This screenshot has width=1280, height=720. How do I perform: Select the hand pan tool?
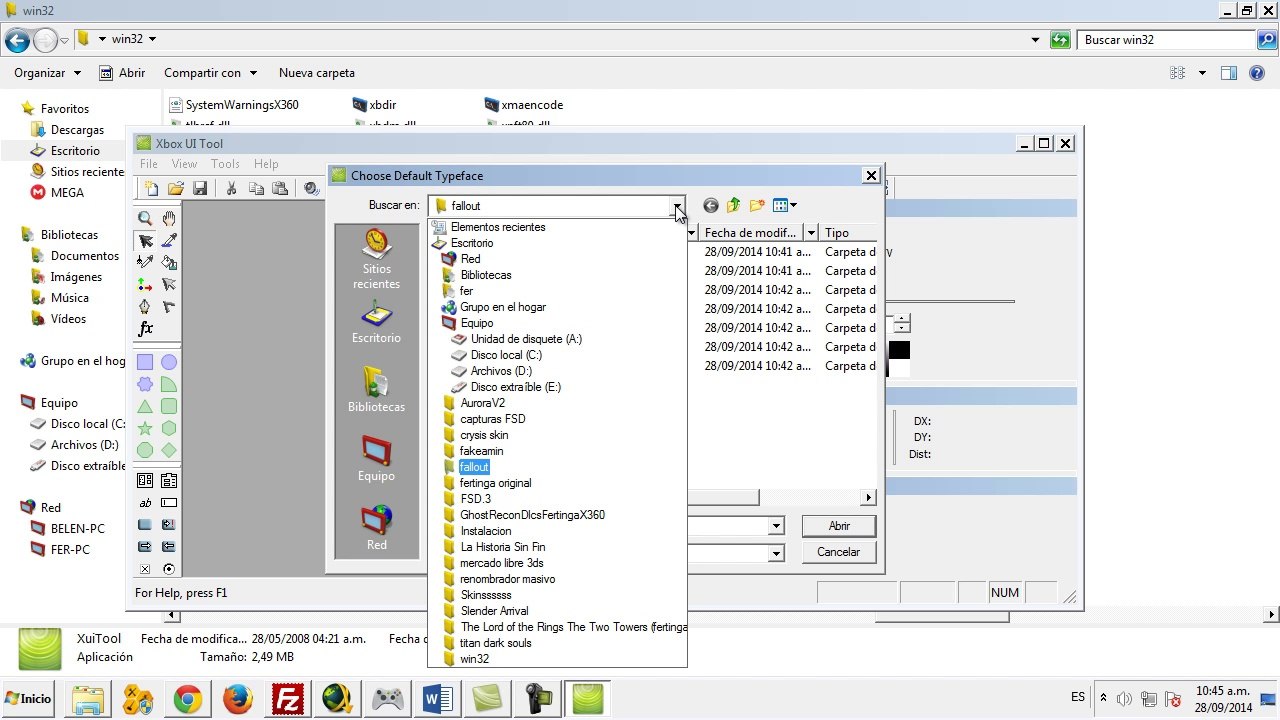coord(169,218)
